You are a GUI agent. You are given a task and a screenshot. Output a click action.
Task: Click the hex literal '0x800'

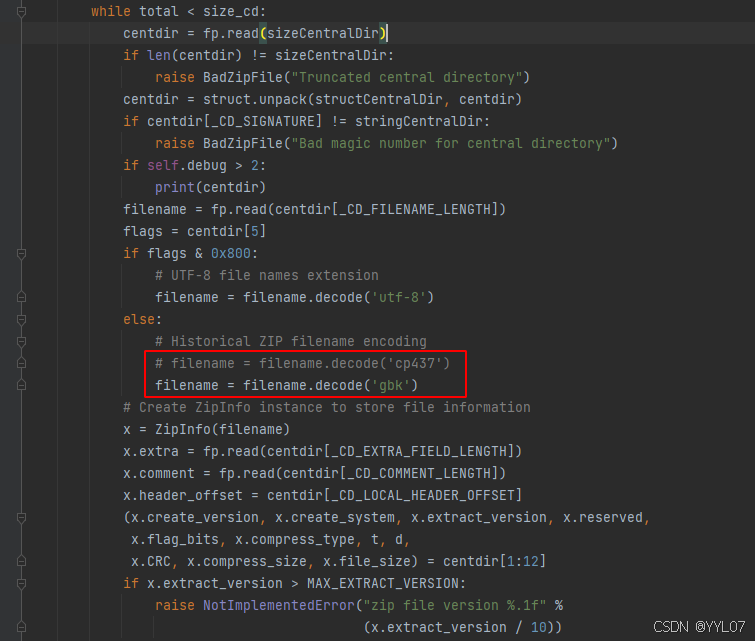(x=231, y=253)
